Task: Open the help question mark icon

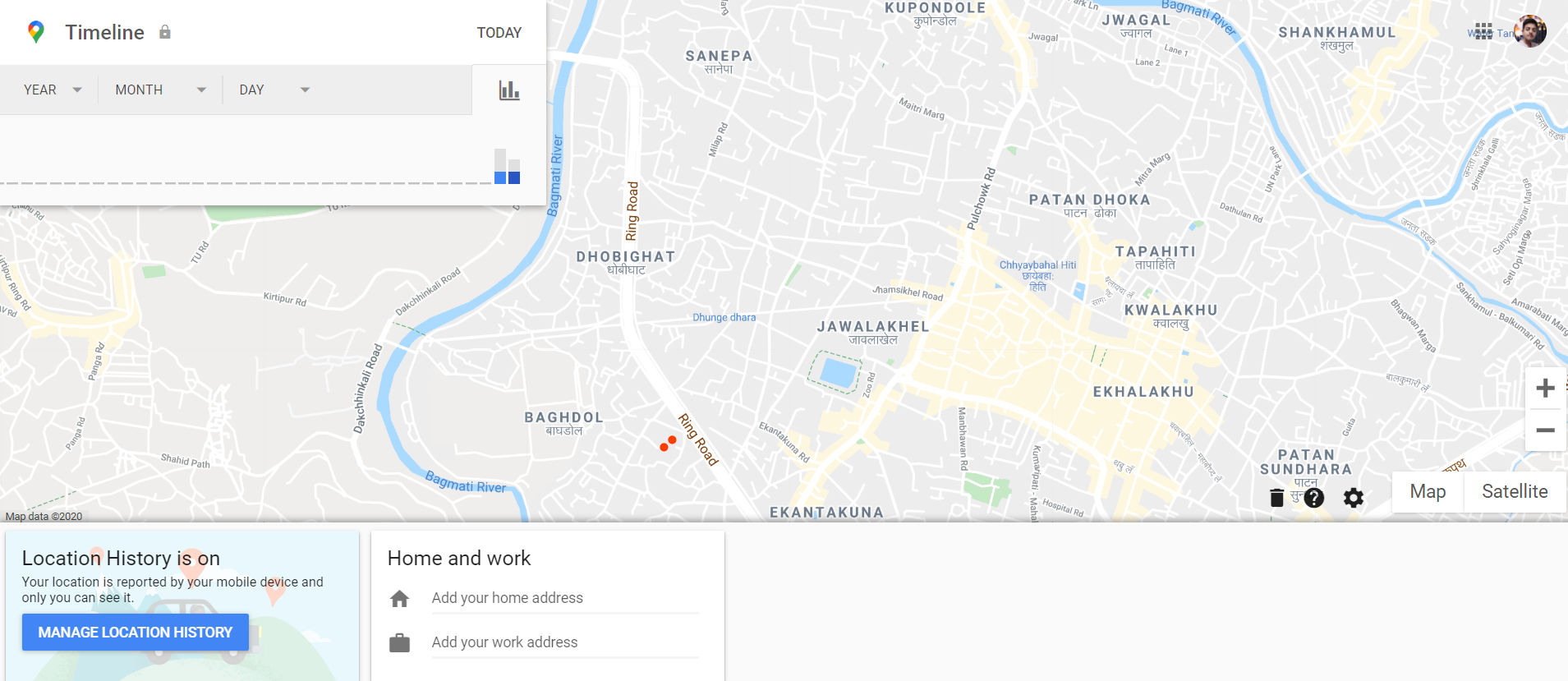Action: pos(1314,497)
